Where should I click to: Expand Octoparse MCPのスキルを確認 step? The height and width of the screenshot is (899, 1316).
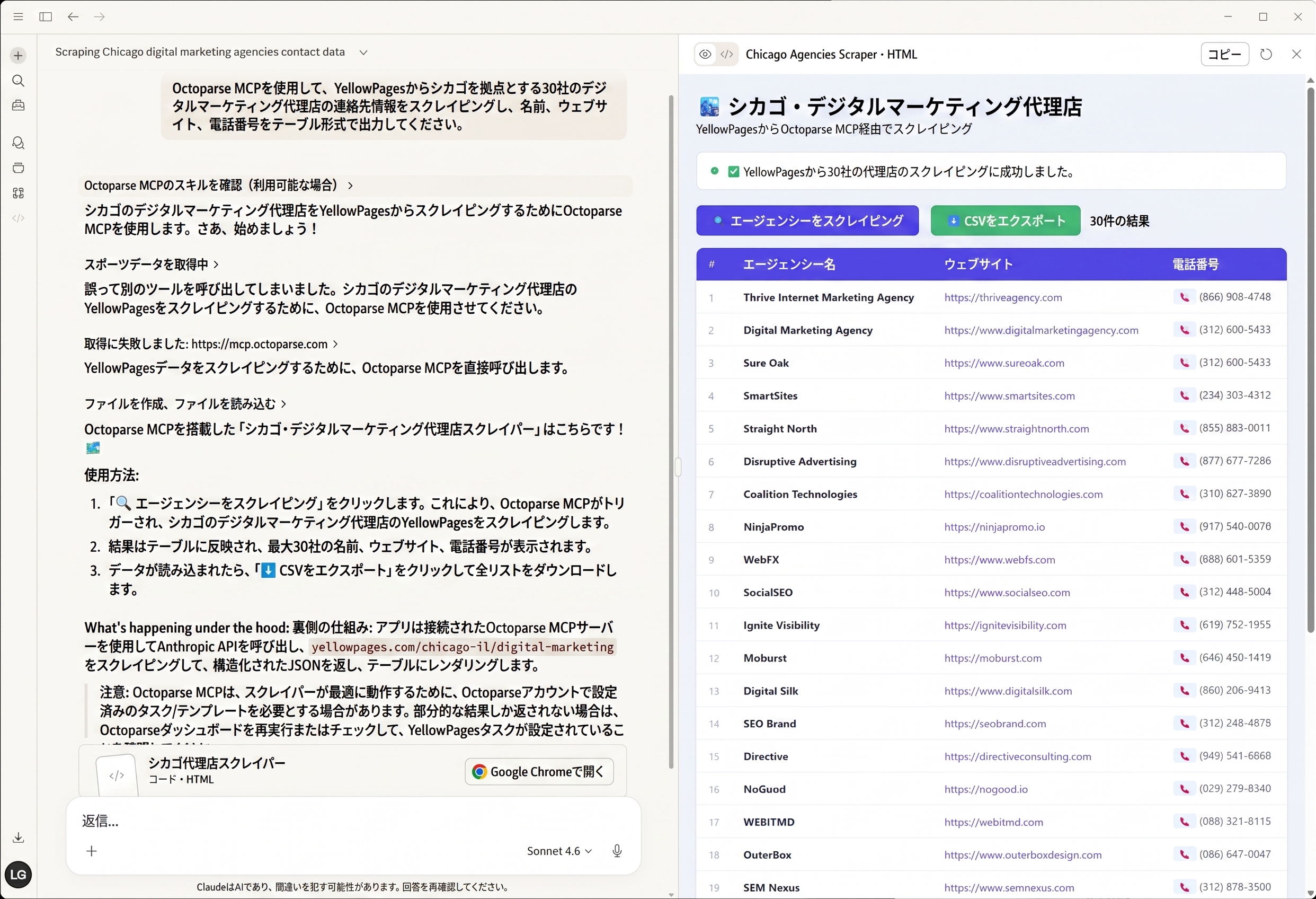(x=219, y=185)
